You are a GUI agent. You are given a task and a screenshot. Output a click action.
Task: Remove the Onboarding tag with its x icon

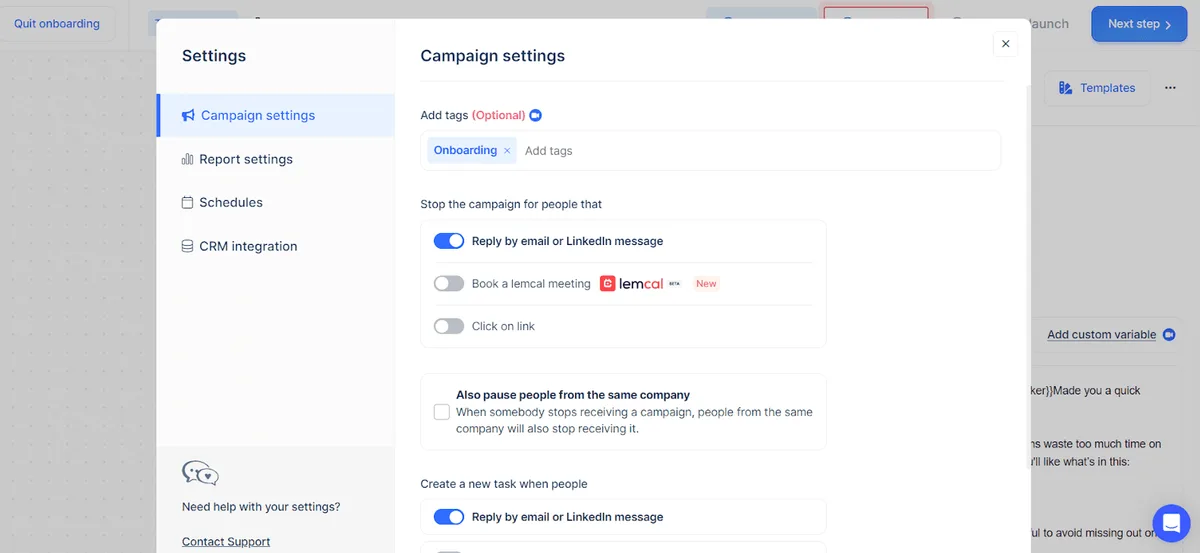click(507, 151)
